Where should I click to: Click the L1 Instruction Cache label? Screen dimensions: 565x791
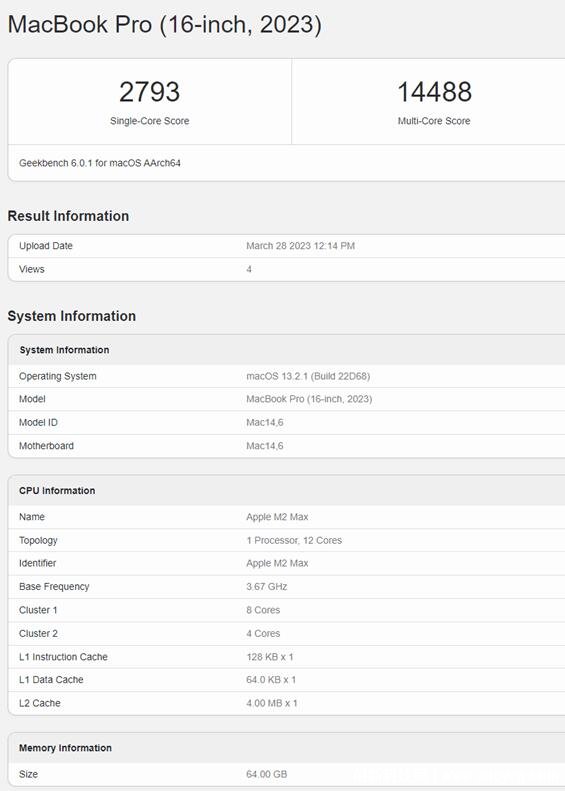64,657
